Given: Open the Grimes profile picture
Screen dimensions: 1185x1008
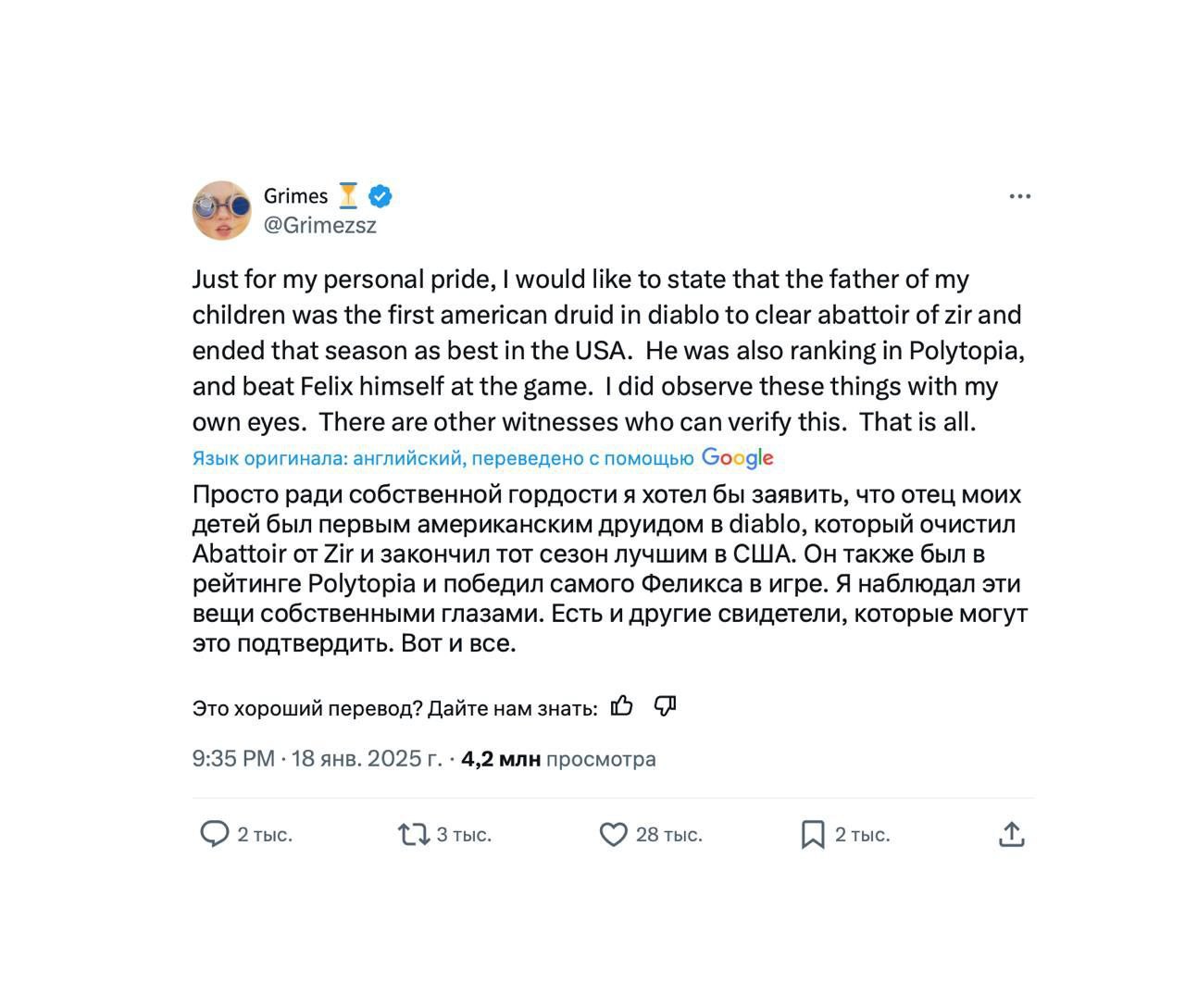Looking at the screenshot, I should (222, 210).
